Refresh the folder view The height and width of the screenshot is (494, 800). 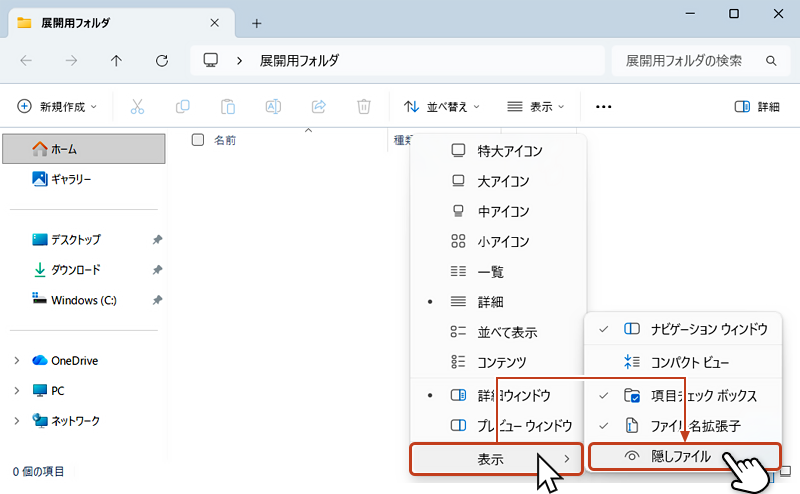point(162,61)
